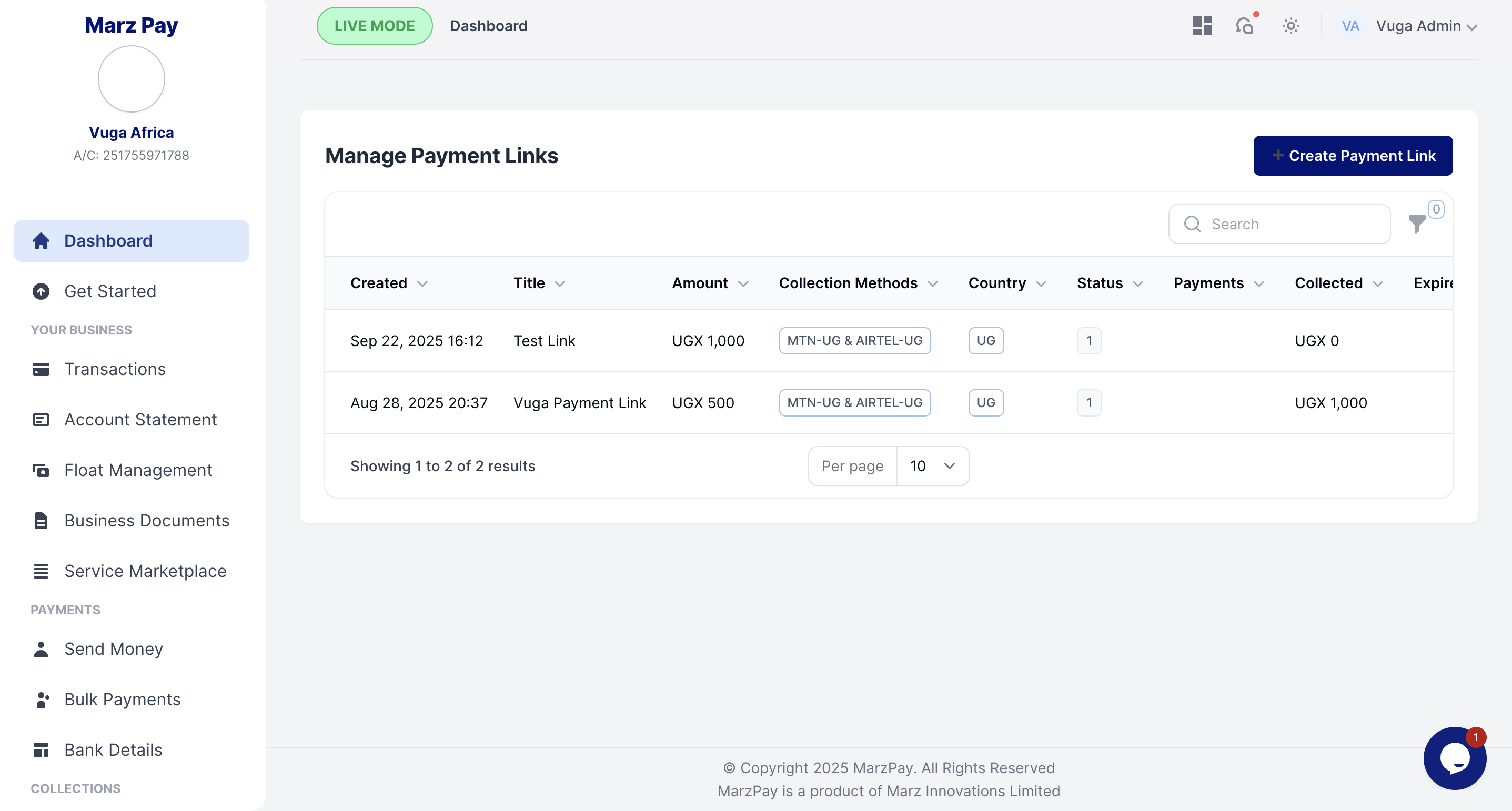Click the Dashboard home icon in sidebar
The height and width of the screenshot is (811, 1512).
click(x=41, y=240)
